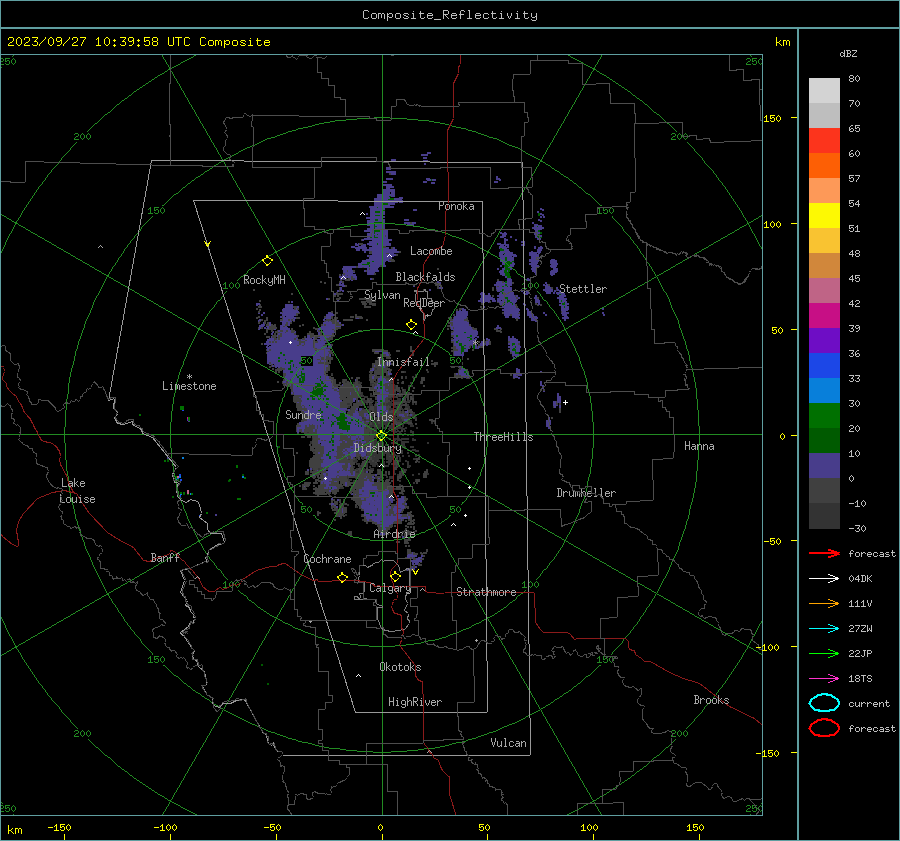The width and height of the screenshot is (900, 841).
Task: Click the Limestone label
Action: click(189, 386)
